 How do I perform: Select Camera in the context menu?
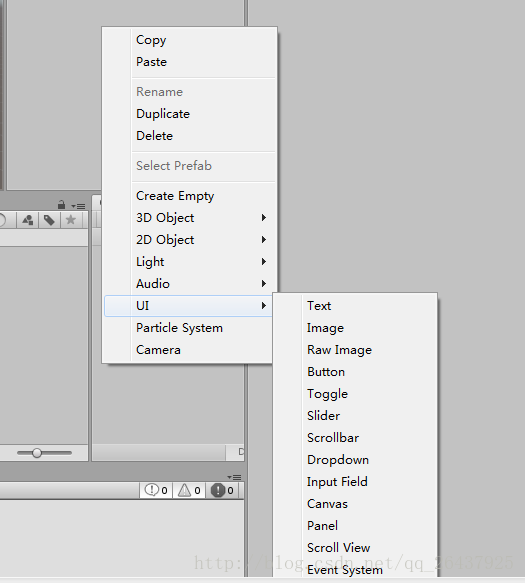click(x=189, y=350)
